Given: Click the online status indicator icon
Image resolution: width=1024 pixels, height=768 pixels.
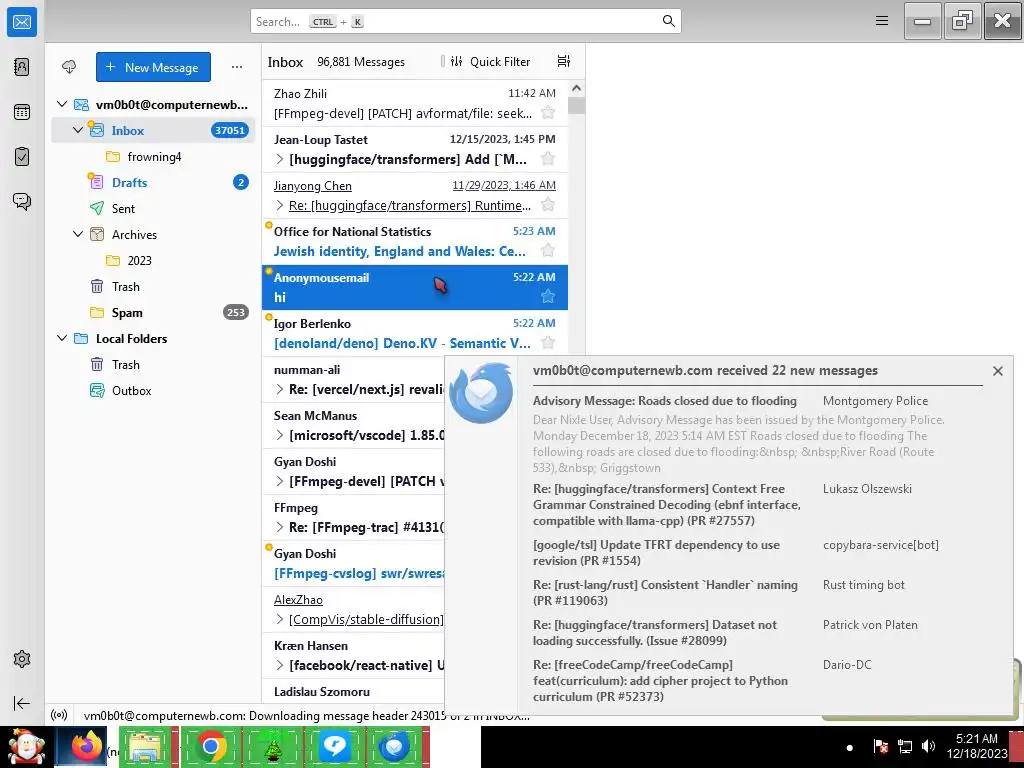Looking at the screenshot, I should coord(59,715).
